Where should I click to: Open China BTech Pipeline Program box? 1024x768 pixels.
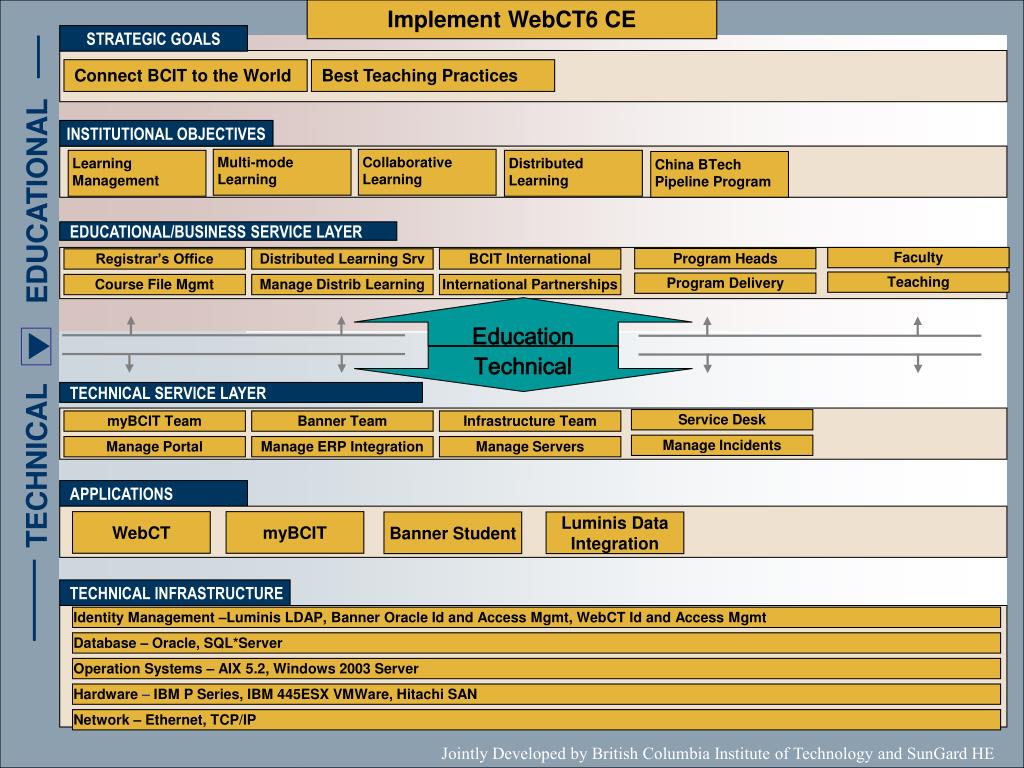tap(720, 174)
